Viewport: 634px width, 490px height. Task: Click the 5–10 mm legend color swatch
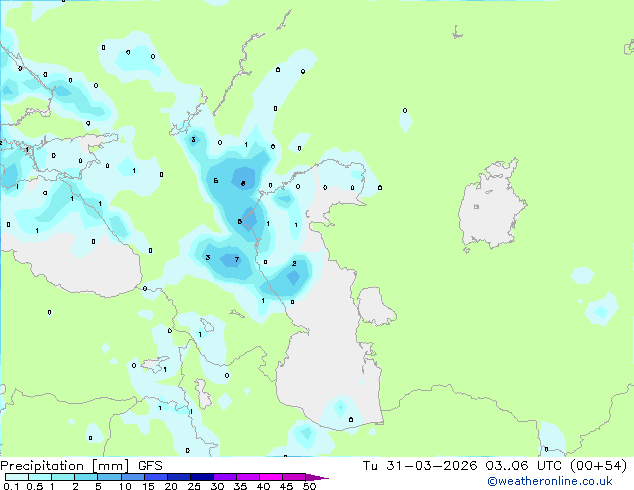(x=109, y=477)
